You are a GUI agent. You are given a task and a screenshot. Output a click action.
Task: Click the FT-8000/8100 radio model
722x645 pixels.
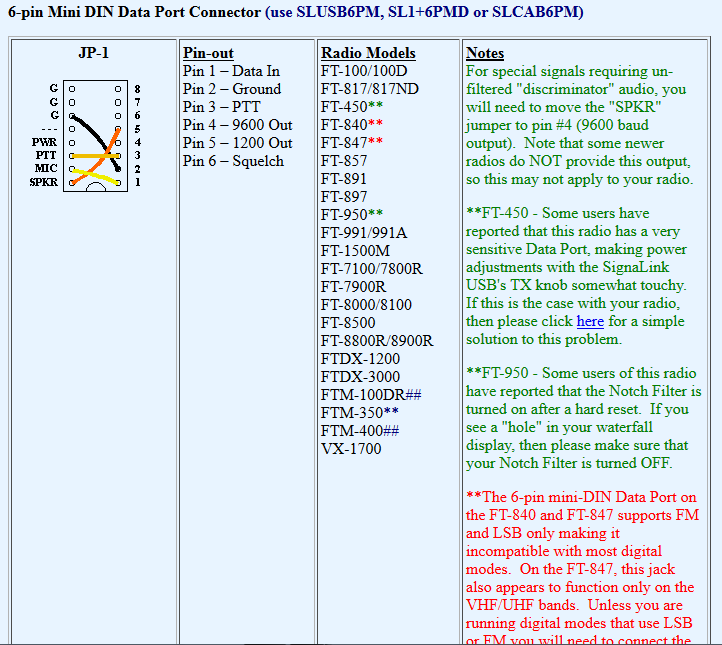point(366,305)
